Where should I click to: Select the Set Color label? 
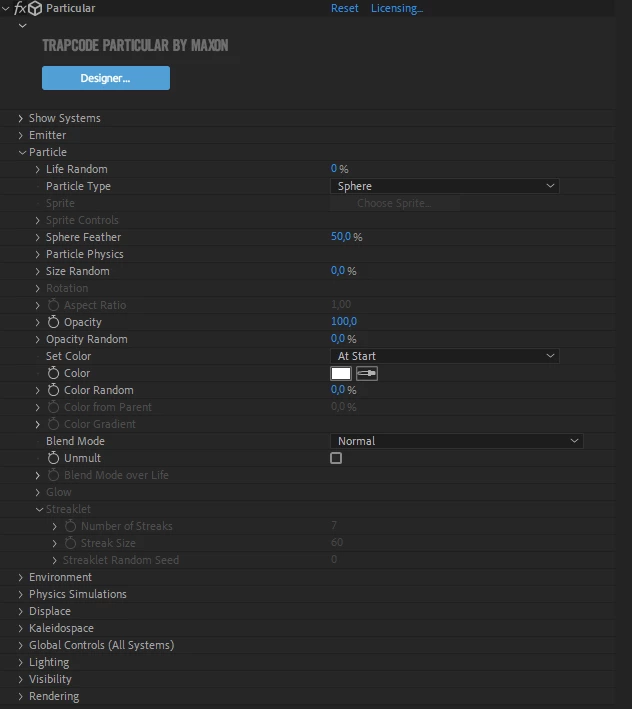[x=68, y=356]
